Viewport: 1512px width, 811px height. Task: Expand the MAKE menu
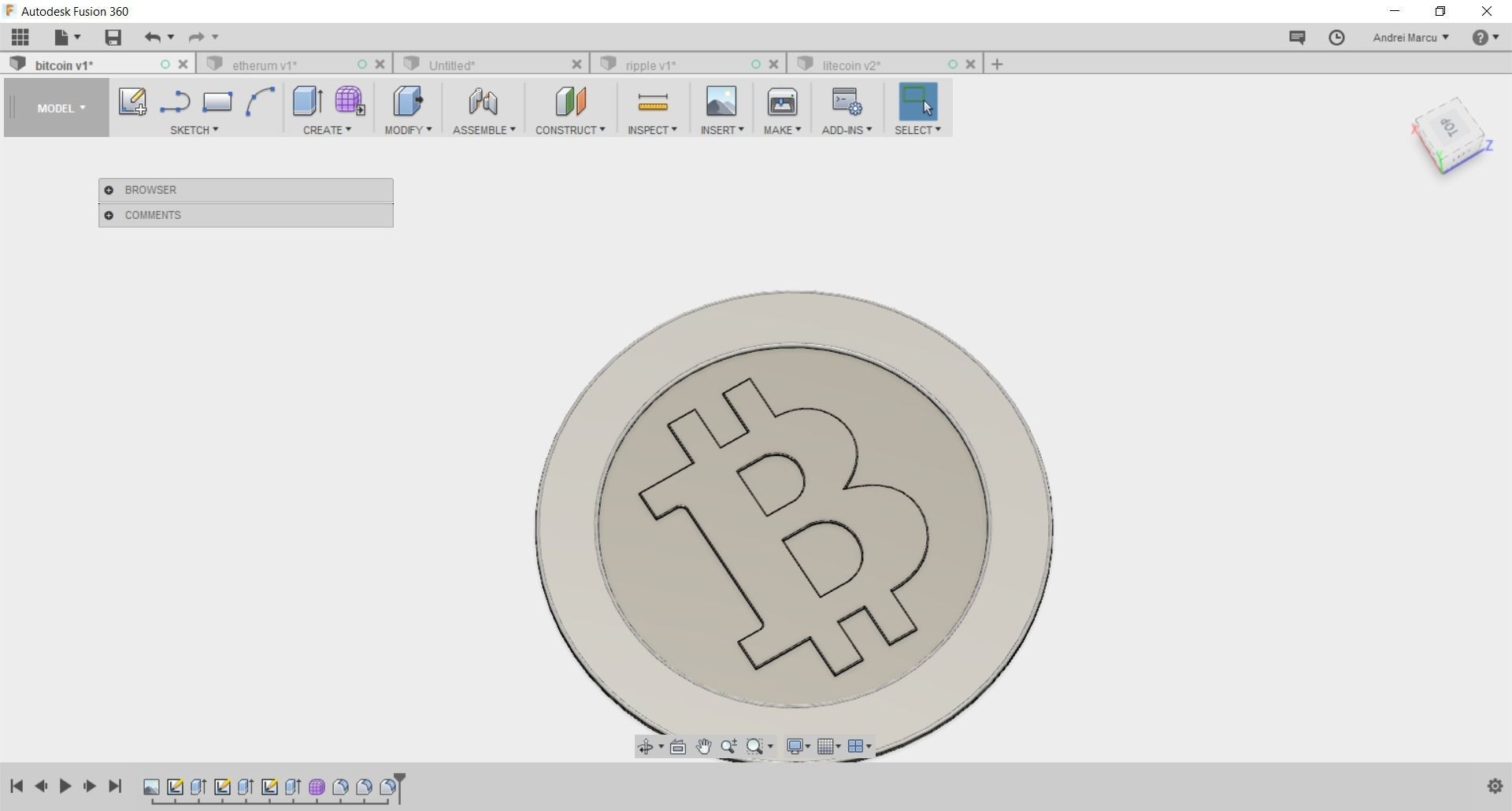(x=782, y=130)
